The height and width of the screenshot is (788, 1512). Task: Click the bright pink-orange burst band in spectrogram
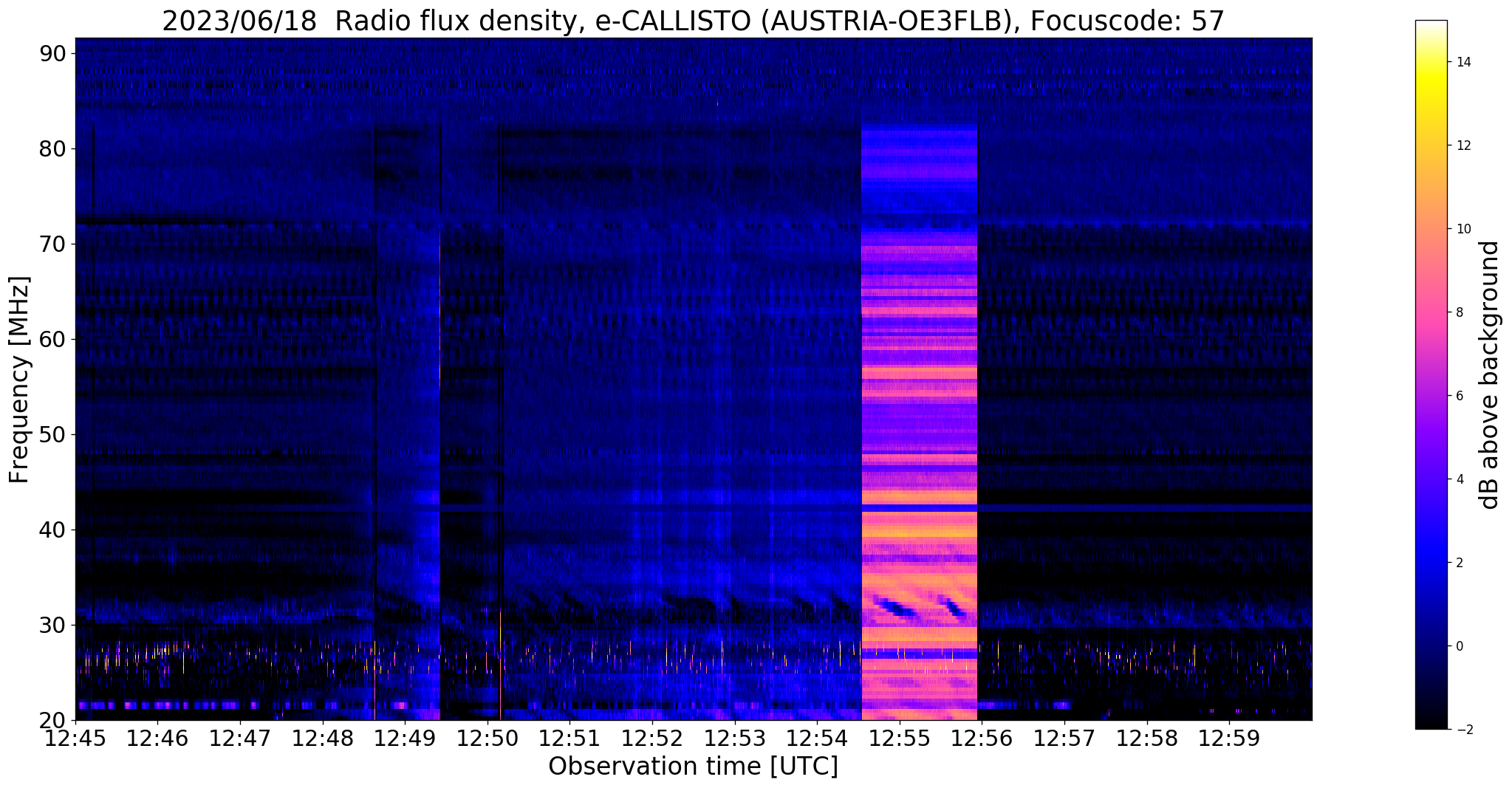point(920,422)
